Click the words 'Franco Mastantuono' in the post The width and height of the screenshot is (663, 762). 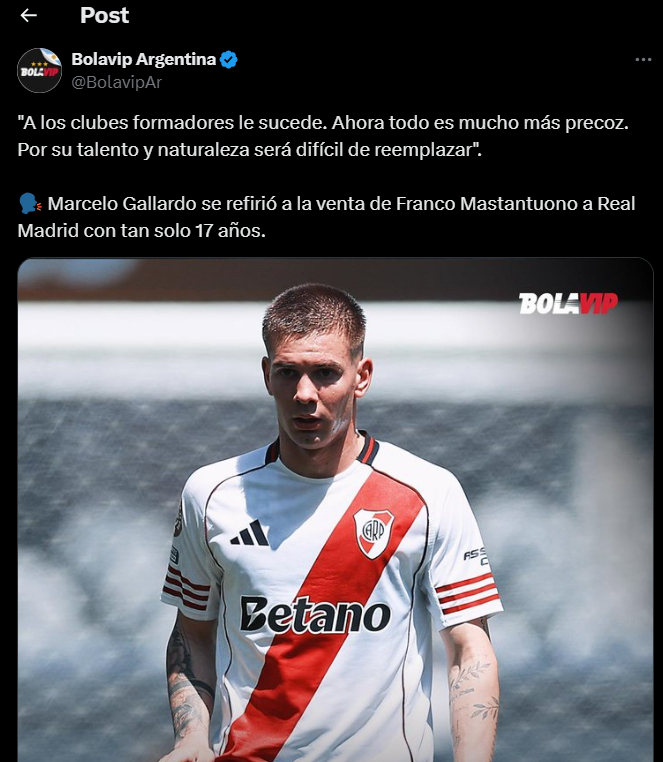[486, 204]
